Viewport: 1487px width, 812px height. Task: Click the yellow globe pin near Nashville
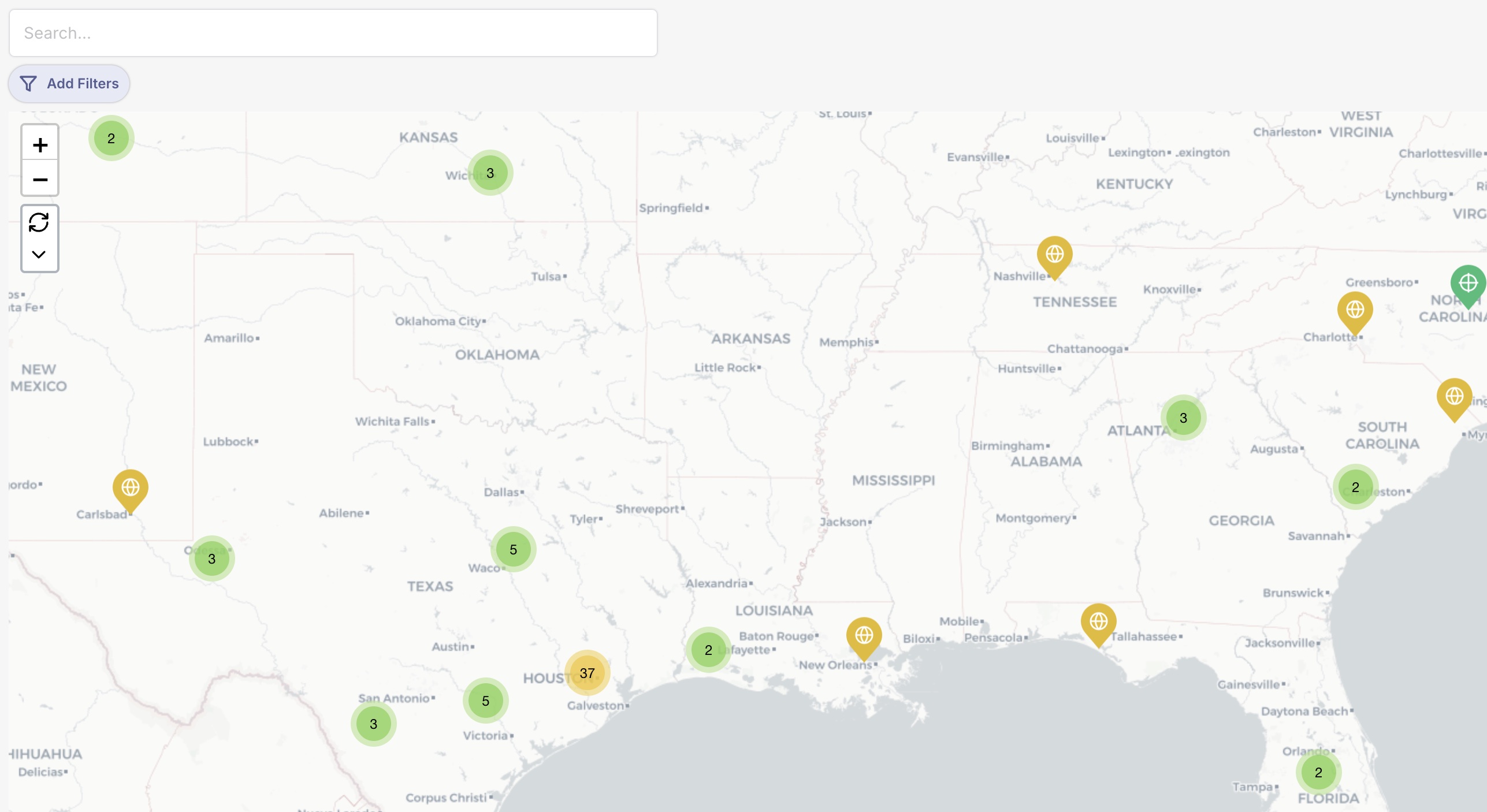1054,255
